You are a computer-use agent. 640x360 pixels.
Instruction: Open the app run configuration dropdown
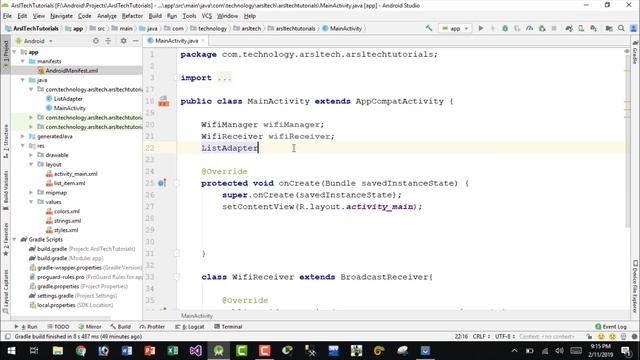click(x=455, y=28)
